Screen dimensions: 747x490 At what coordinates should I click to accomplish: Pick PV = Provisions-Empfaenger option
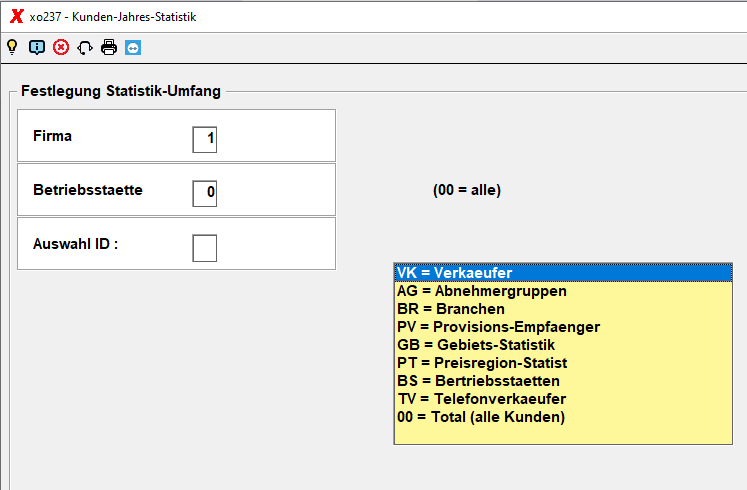[564, 327]
